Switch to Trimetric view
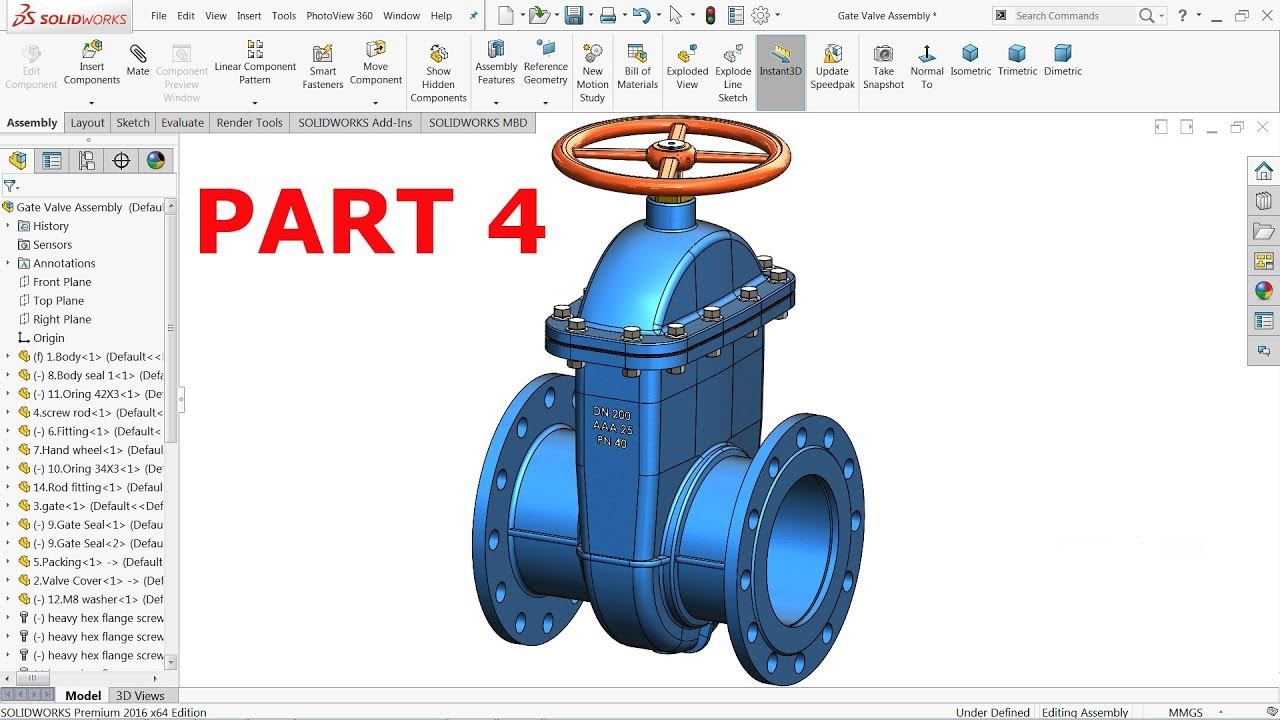 coord(1017,60)
